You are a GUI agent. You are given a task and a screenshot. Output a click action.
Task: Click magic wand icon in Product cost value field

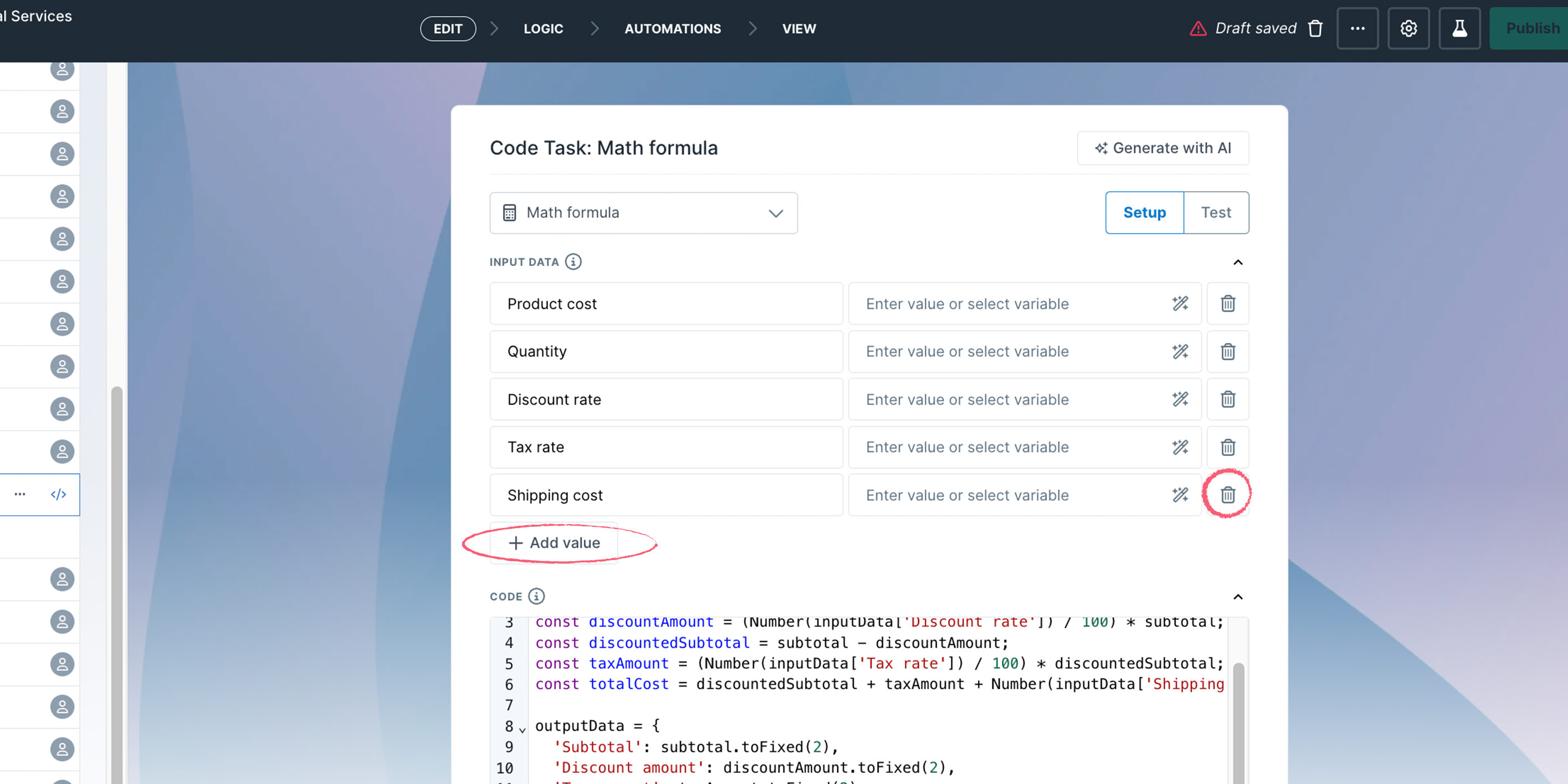pyautogui.click(x=1180, y=303)
